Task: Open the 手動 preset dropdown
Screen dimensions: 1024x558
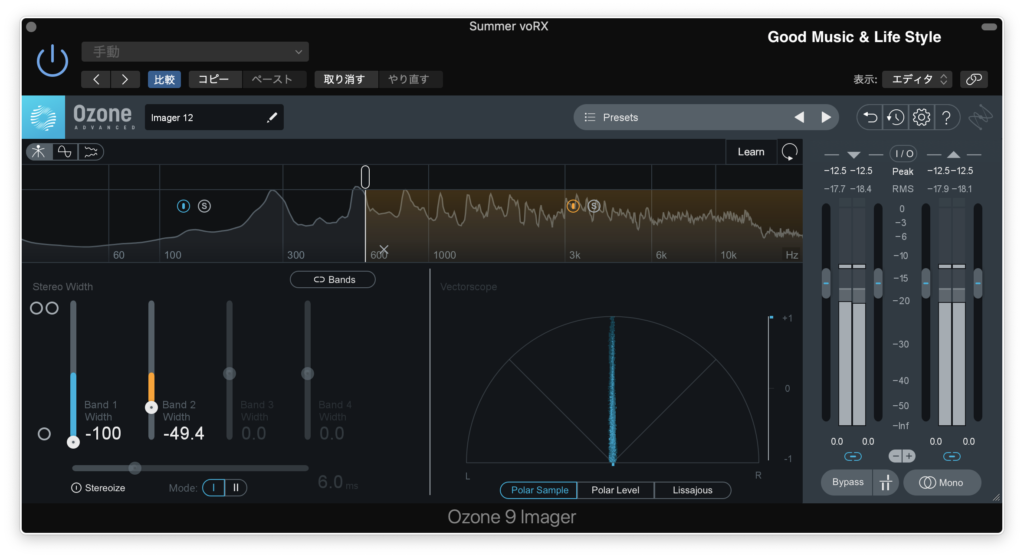Action: pyautogui.click(x=195, y=52)
